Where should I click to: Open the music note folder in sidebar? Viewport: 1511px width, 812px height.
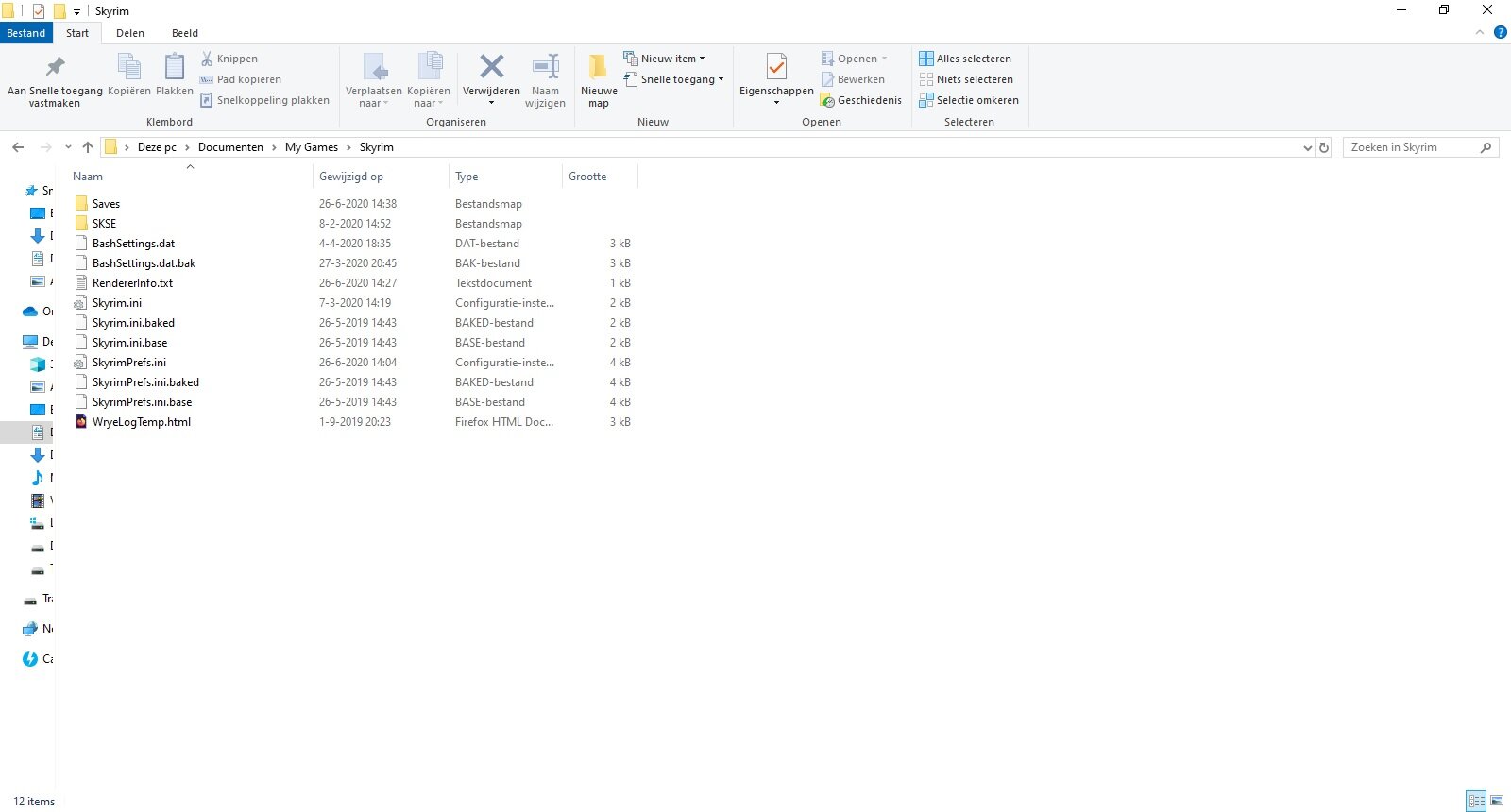pos(38,478)
